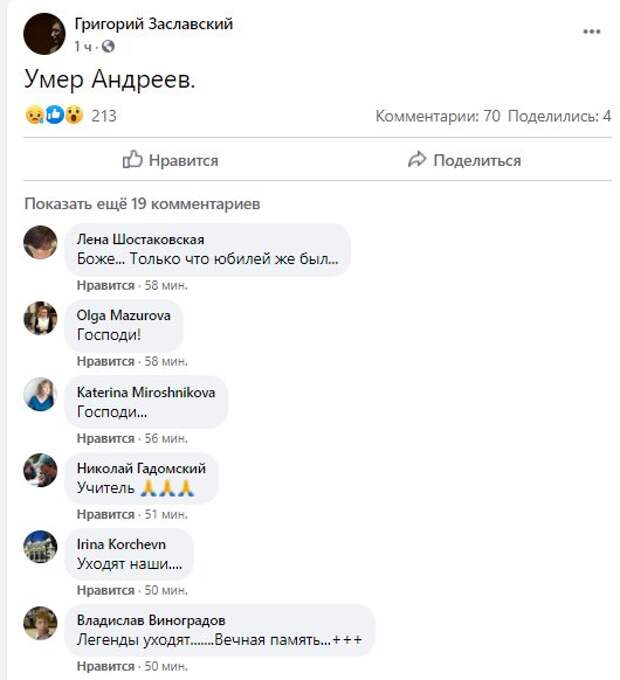
Task: Open Николай Гадомский avatar
Action: (40, 471)
